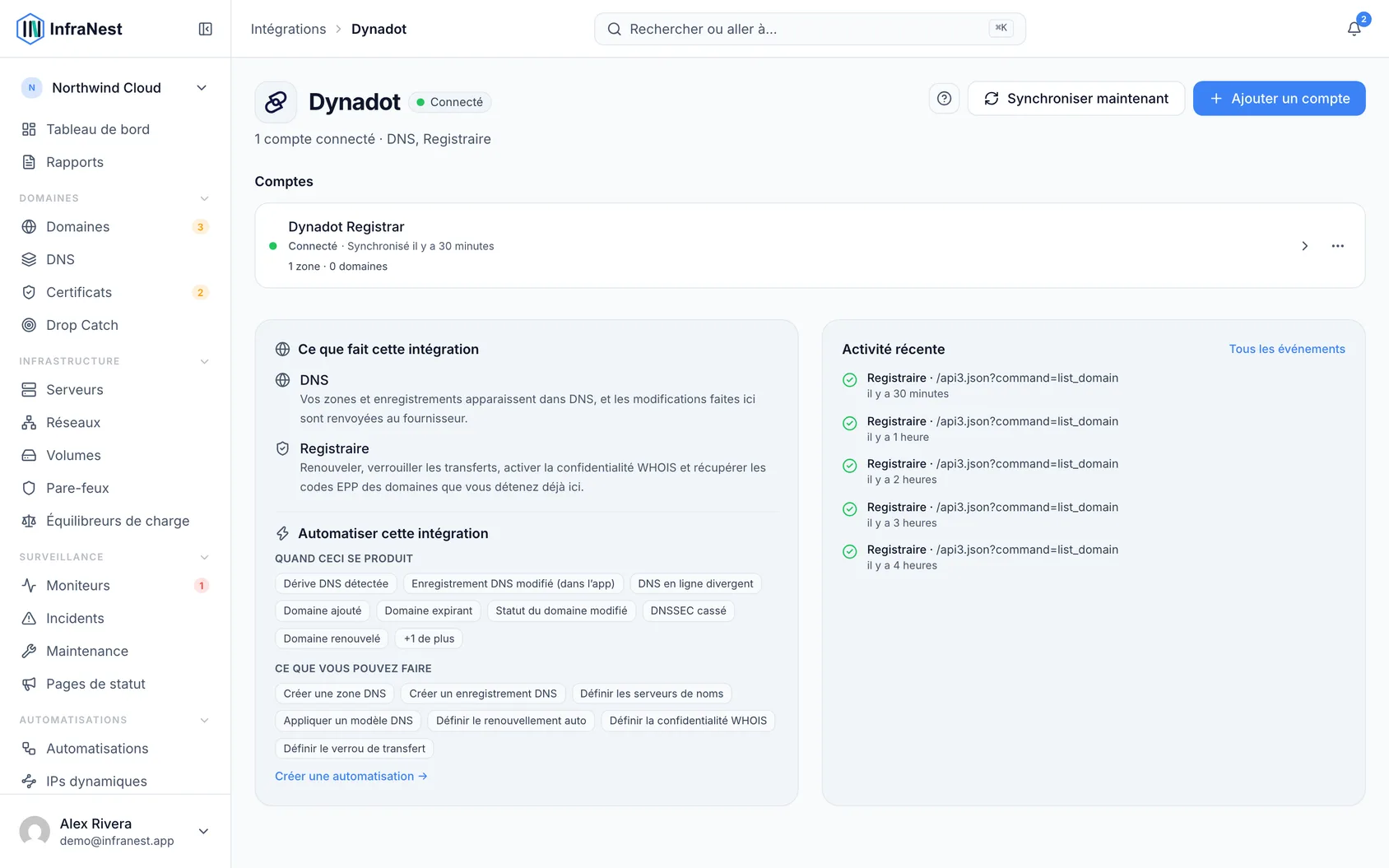Image resolution: width=1389 pixels, height=868 pixels.
Task: Open Drop Catch page
Action: (x=115, y=325)
